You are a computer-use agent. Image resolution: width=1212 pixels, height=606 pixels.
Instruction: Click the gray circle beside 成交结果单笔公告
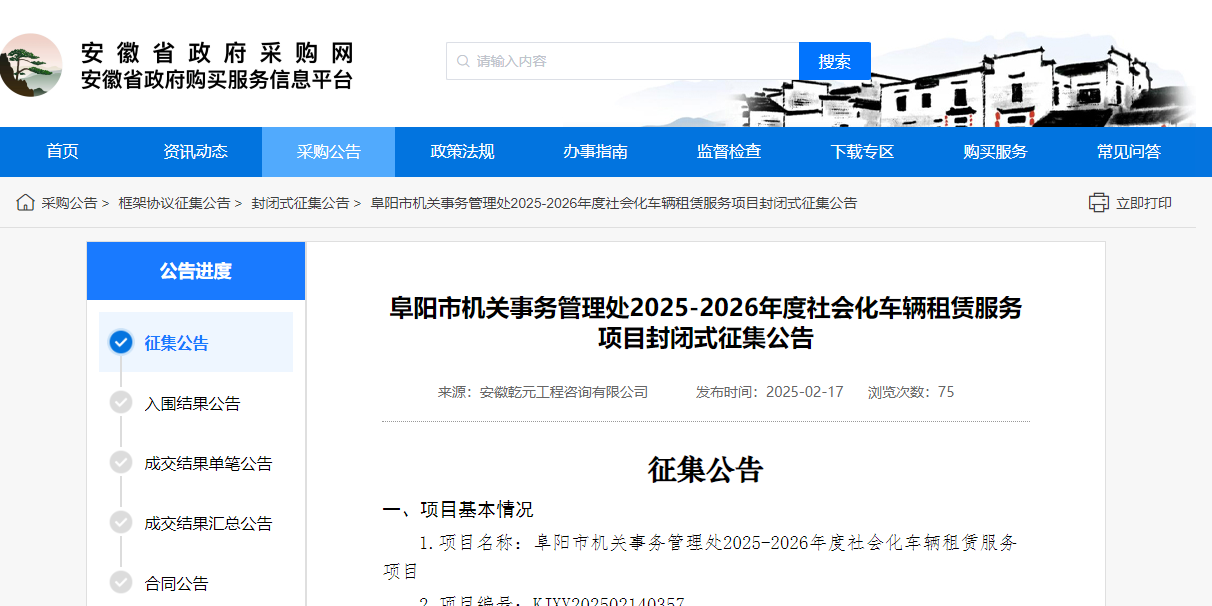pos(121,463)
